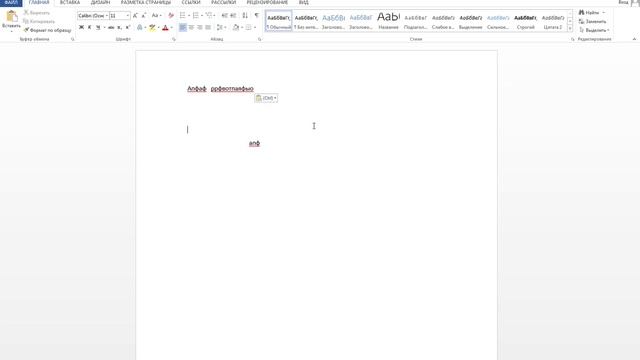Toggle underline (Ч) formatting

pos(98,27)
